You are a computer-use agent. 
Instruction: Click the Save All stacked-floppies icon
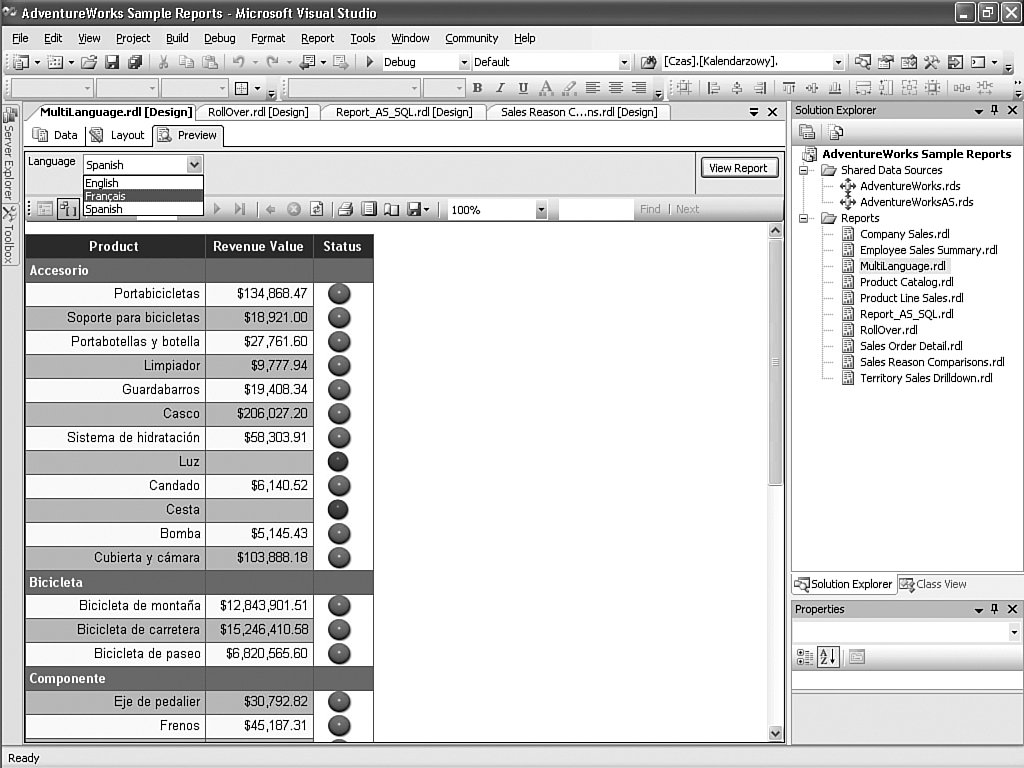(x=135, y=62)
